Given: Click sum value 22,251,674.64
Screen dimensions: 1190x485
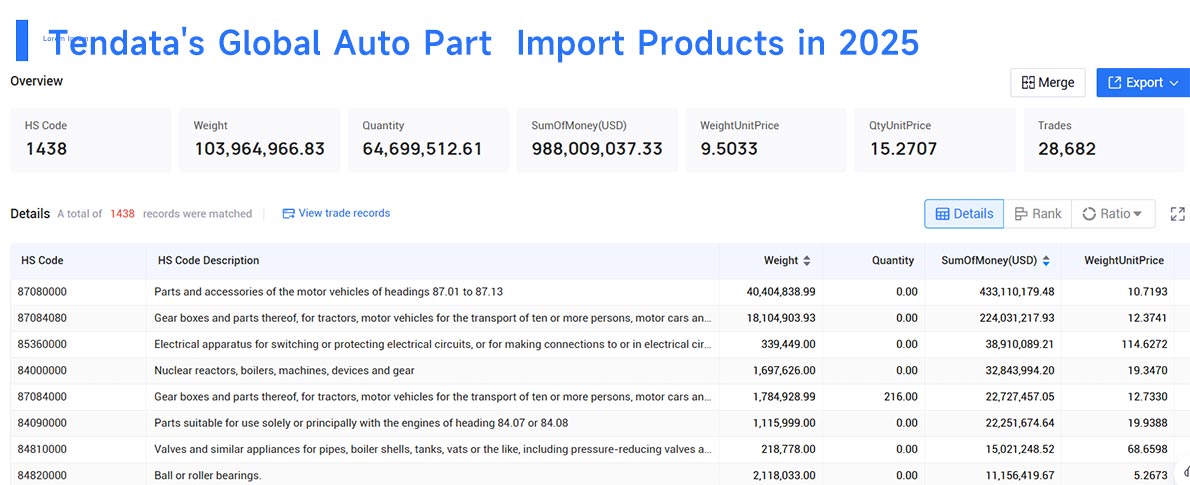Looking at the screenshot, I should (1020, 423).
